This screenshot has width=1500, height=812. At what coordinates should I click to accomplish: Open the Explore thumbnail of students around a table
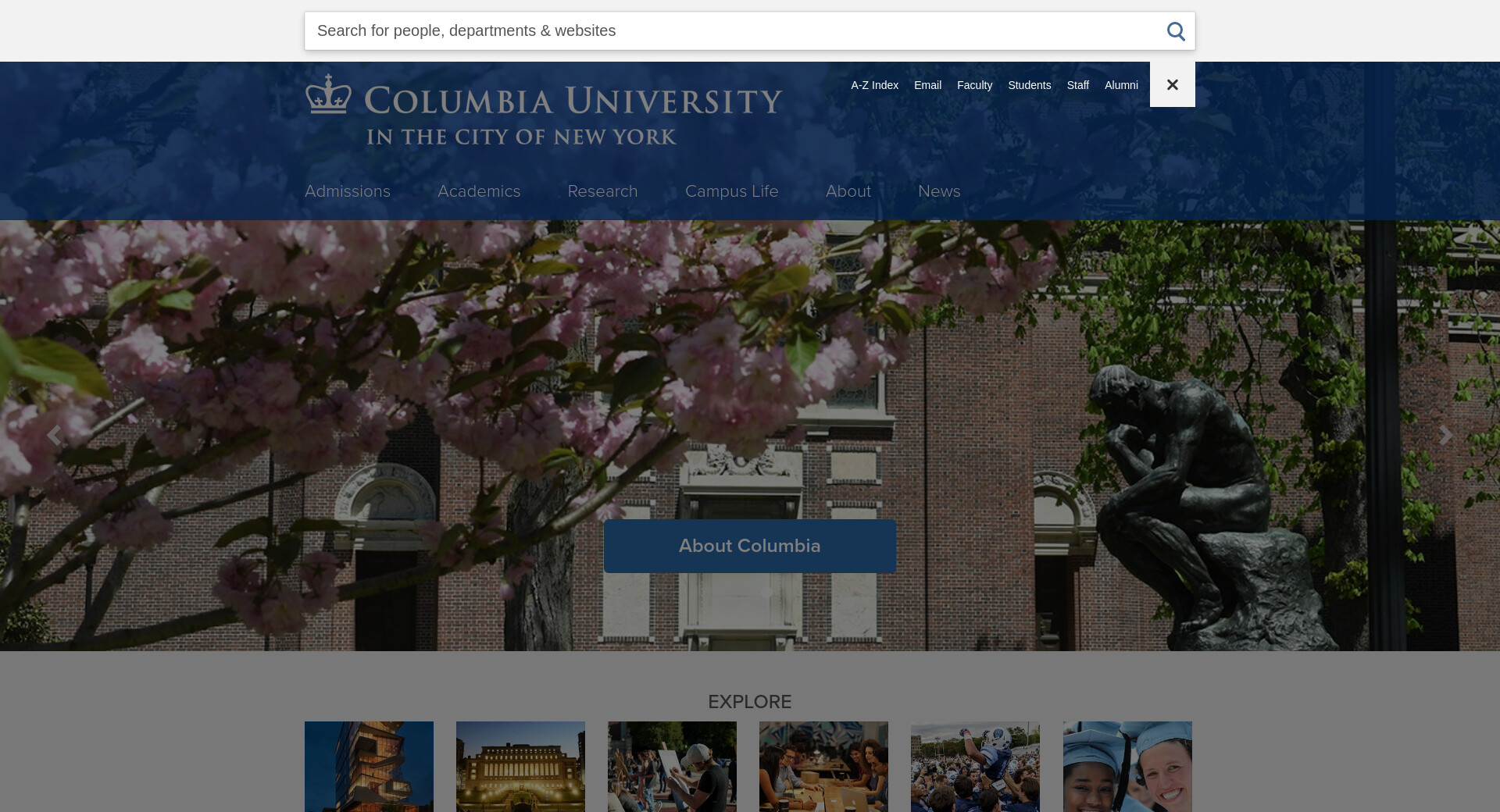coord(823,767)
